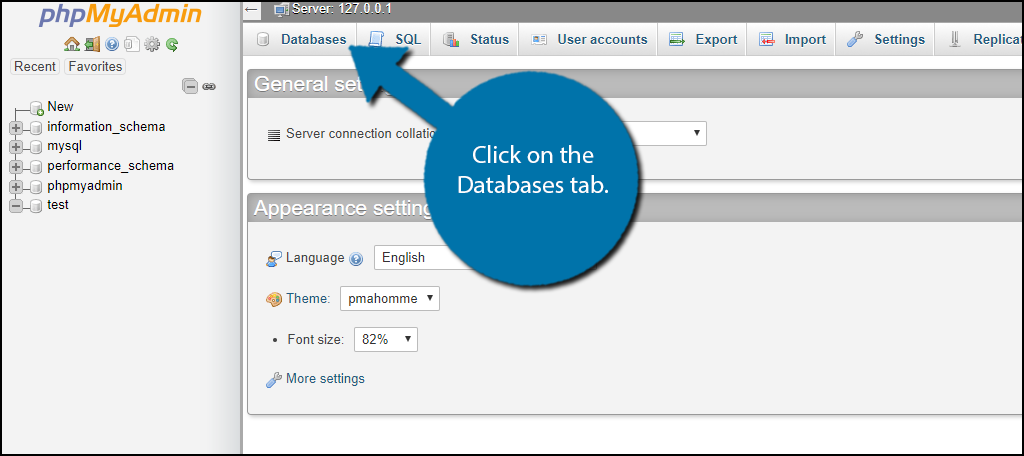Open the Status tab
Screen dimensions: 1024x456
(x=475, y=39)
